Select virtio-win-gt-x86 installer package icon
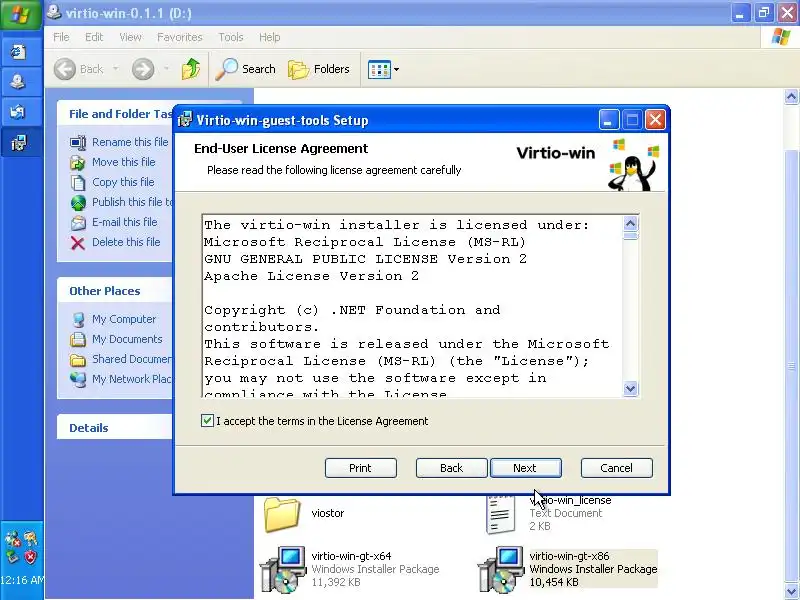This screenshot has height=600, width=800. point(501,569)
